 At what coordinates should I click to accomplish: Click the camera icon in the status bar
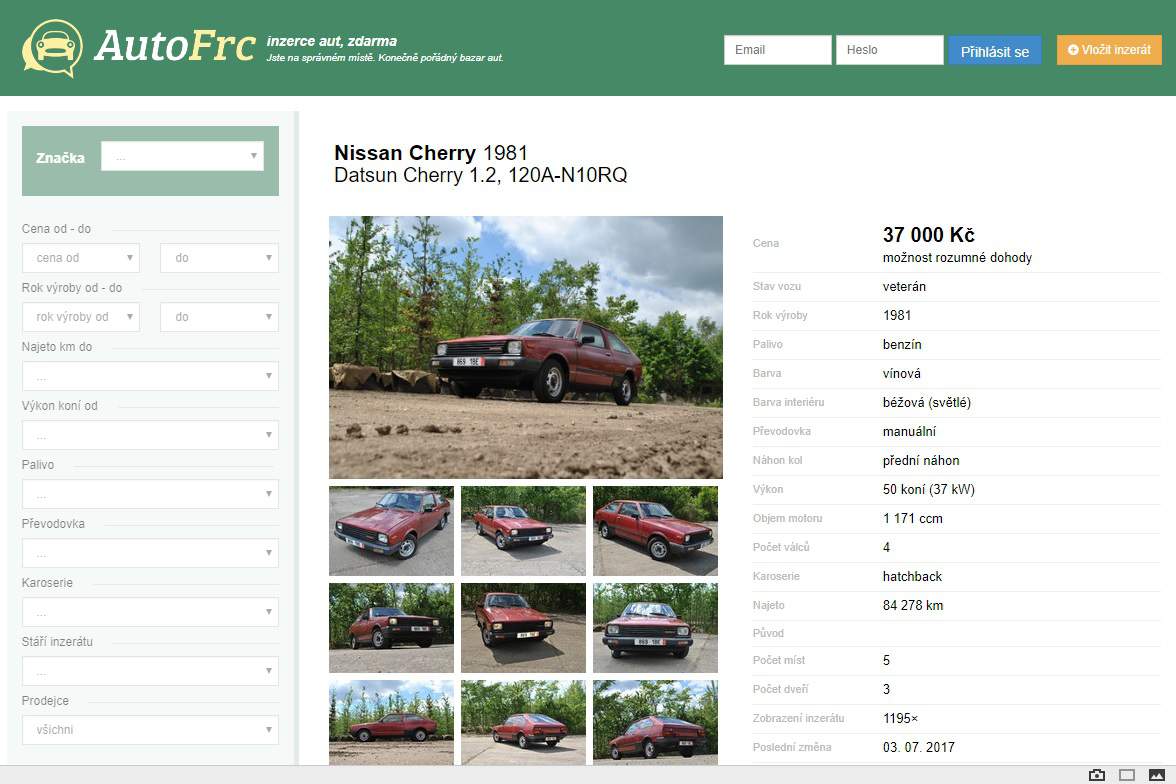coord(1096,775)
